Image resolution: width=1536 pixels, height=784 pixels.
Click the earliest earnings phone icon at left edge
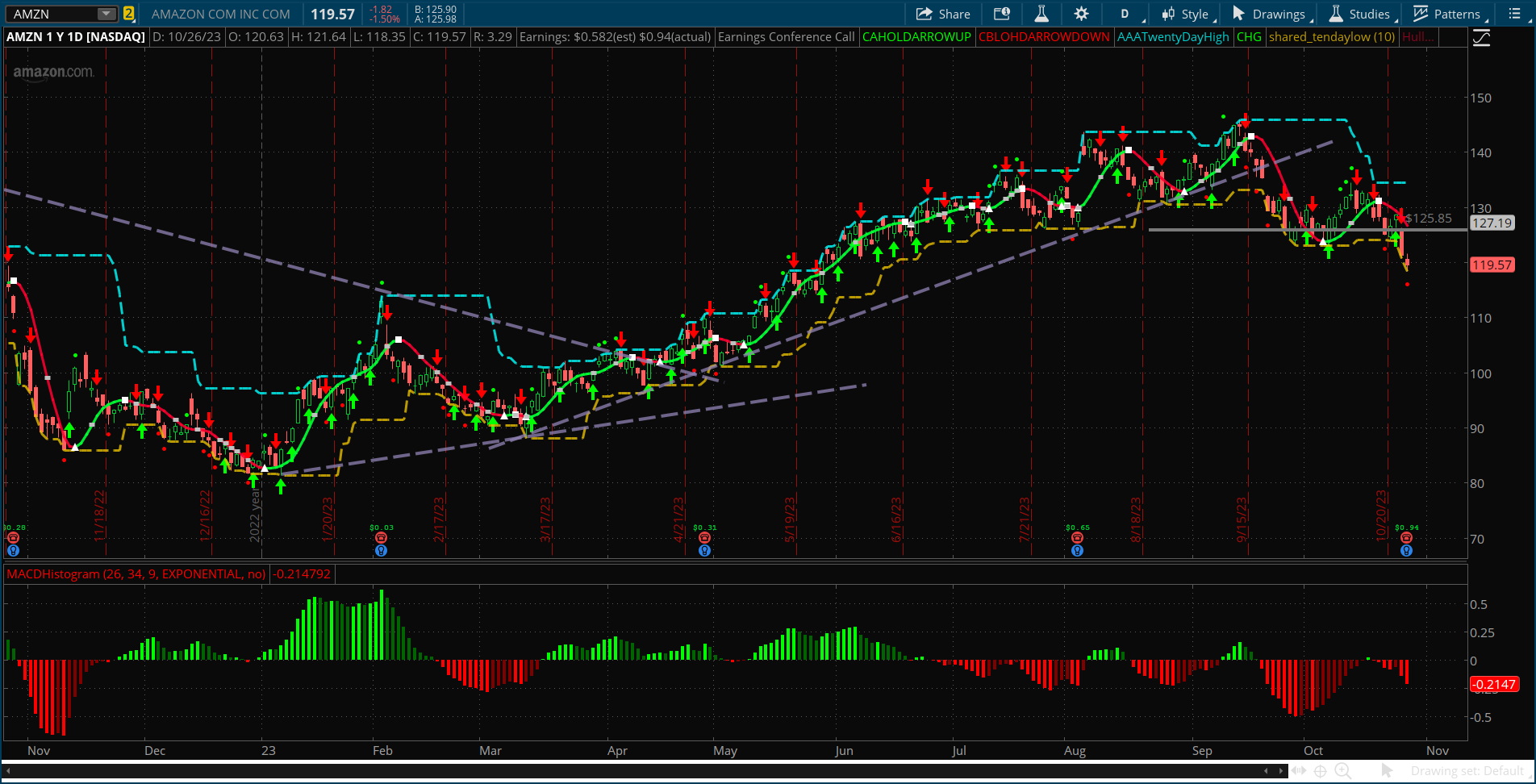(x=13, y=538)
